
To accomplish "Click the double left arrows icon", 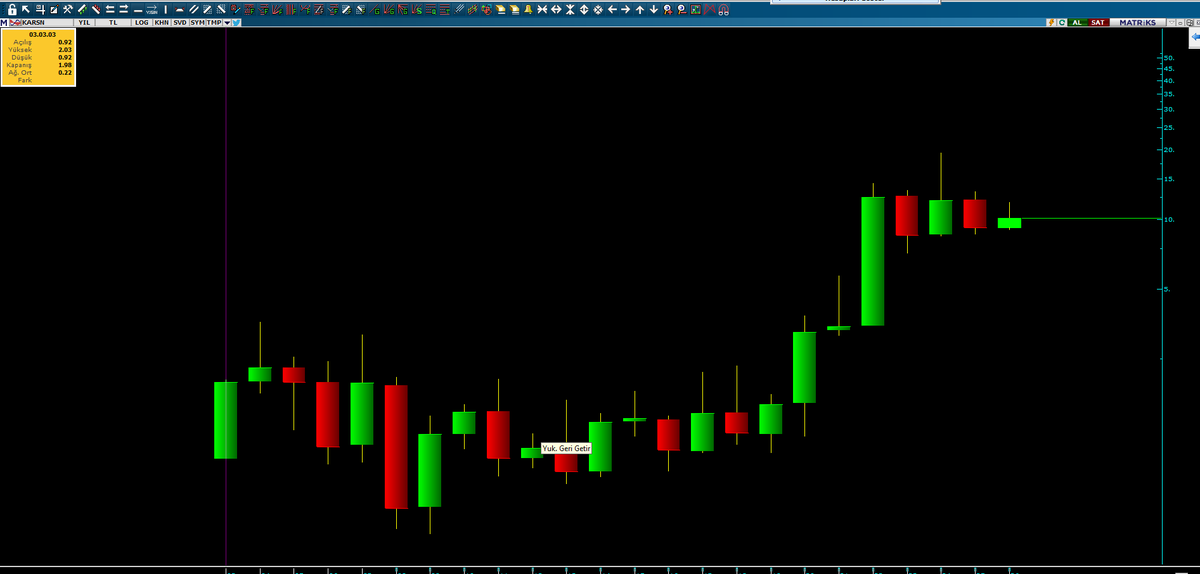I will [110, 9].
